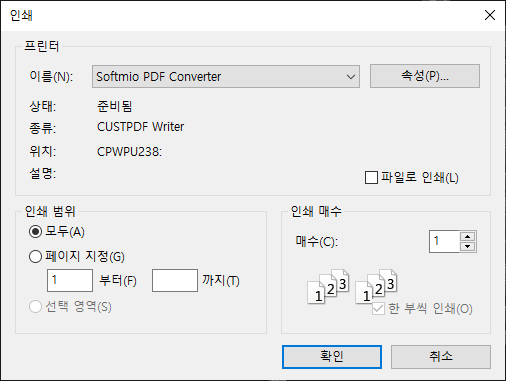Enable the 파일로 인쇄(L) checkbox
The image size is (506, 381).
click(x=371, y=177)
